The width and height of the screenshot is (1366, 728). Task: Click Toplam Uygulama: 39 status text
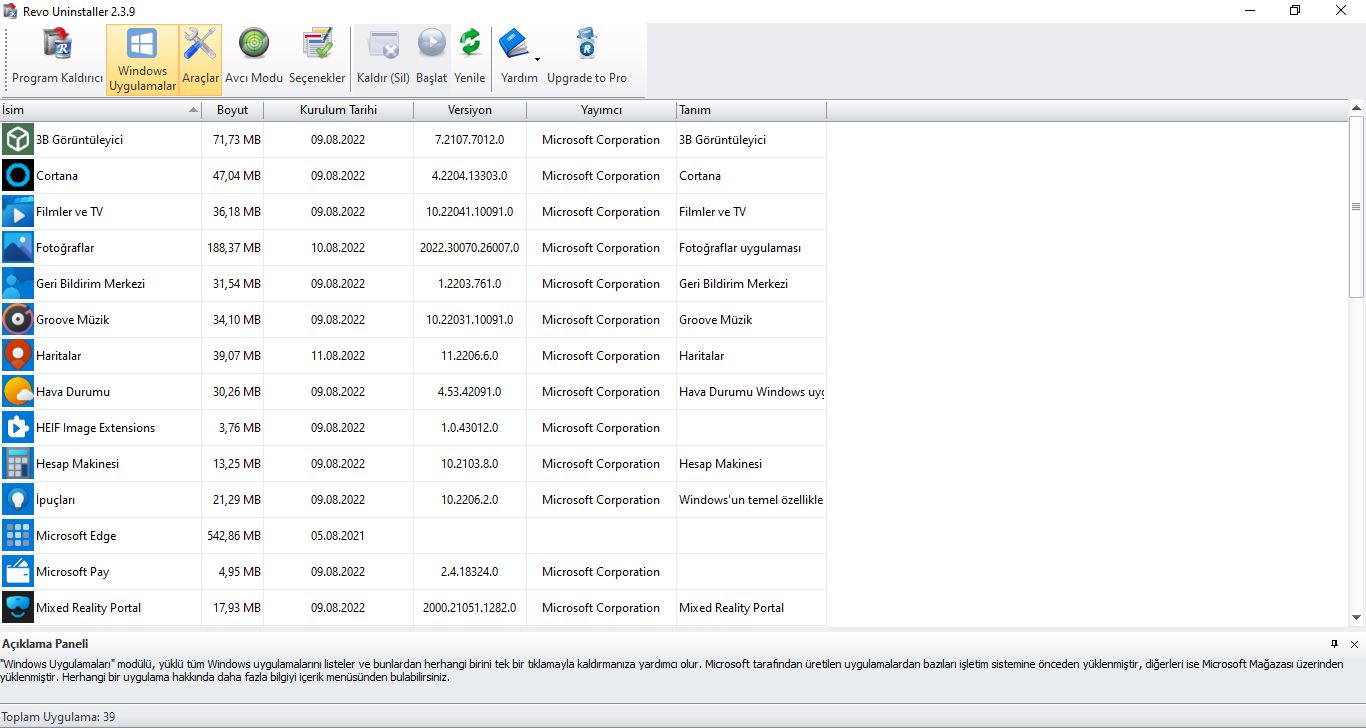point(59,717)
